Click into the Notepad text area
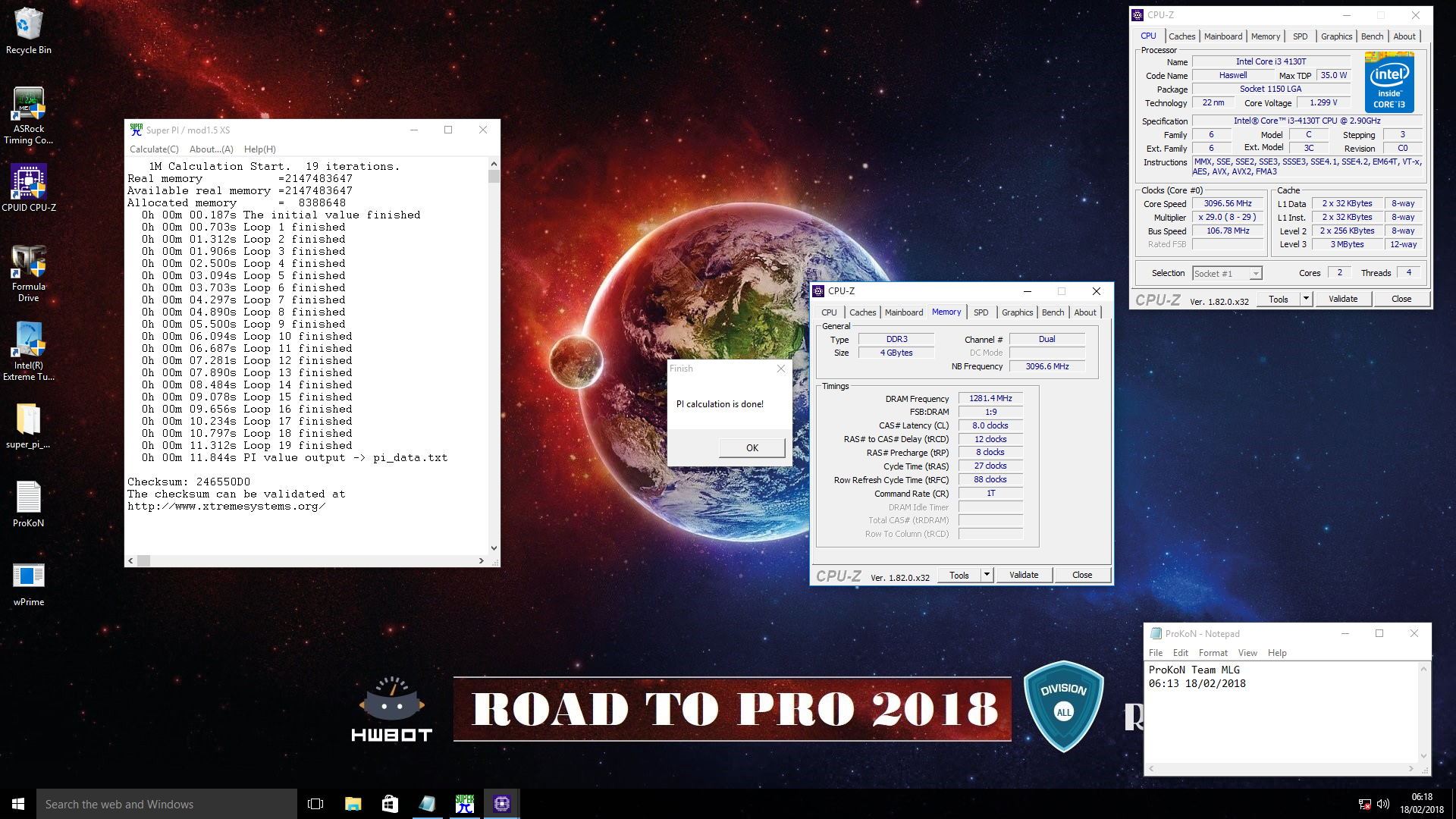 coord(1281,713)
